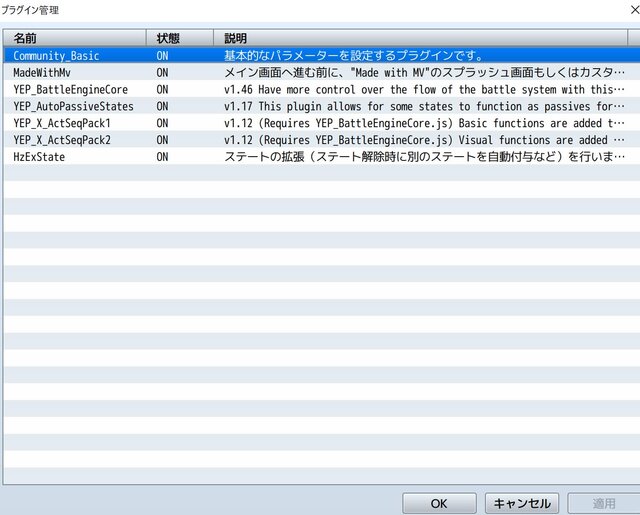Click the v1.17 passives description
640x515 pixels.
424,107
